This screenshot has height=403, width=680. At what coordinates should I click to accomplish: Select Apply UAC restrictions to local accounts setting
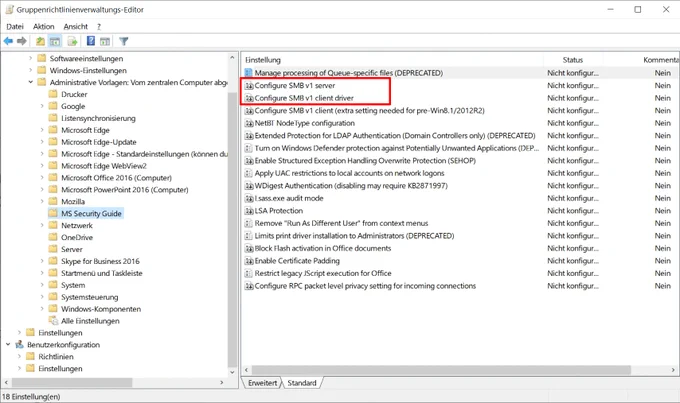[x=349, y=173]
